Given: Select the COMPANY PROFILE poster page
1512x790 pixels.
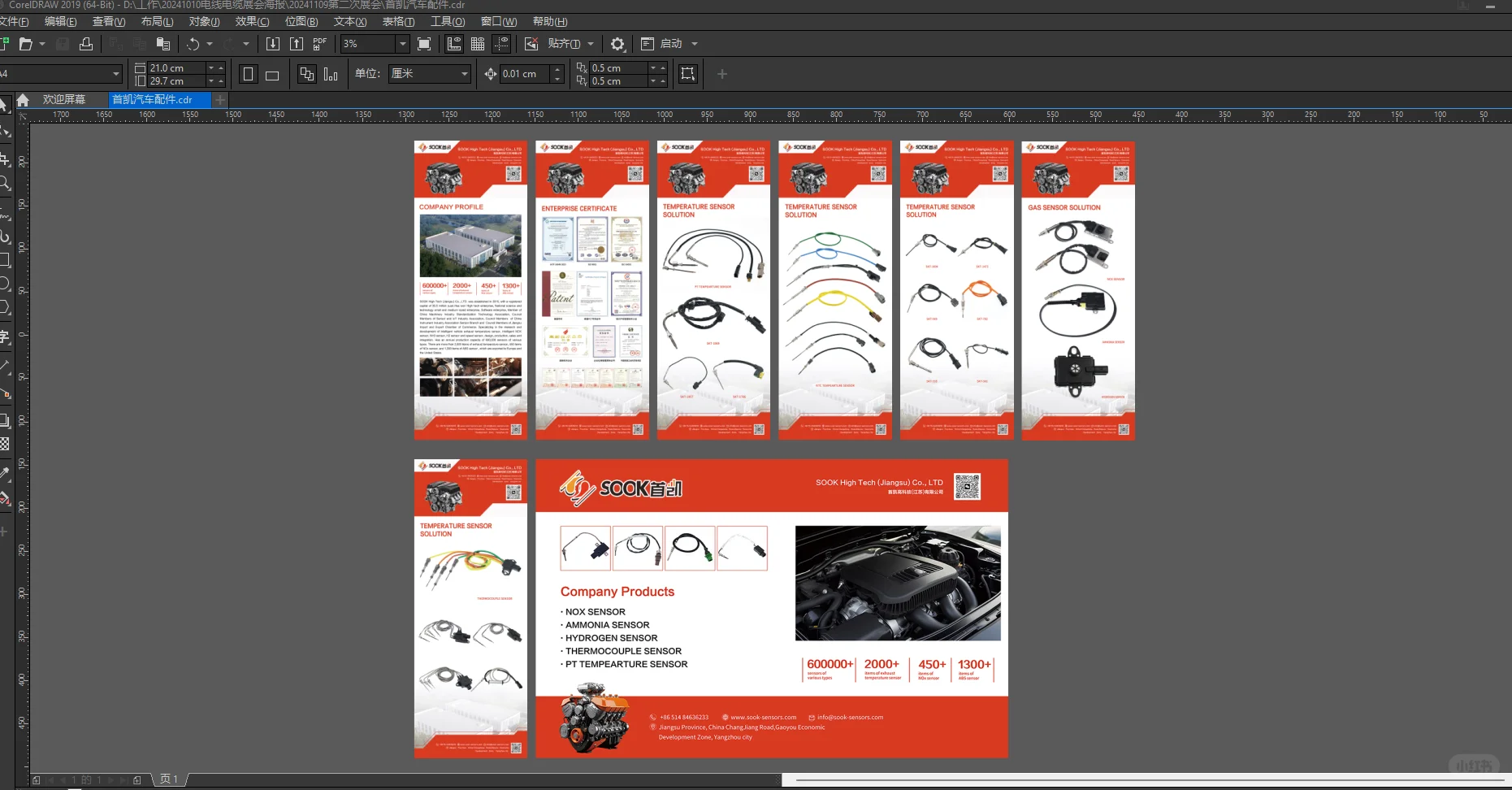Looking at the screenshot, I should click(470, 290).
